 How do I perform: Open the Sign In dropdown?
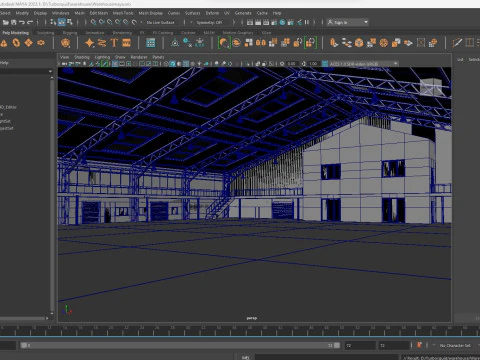(348, 22)
